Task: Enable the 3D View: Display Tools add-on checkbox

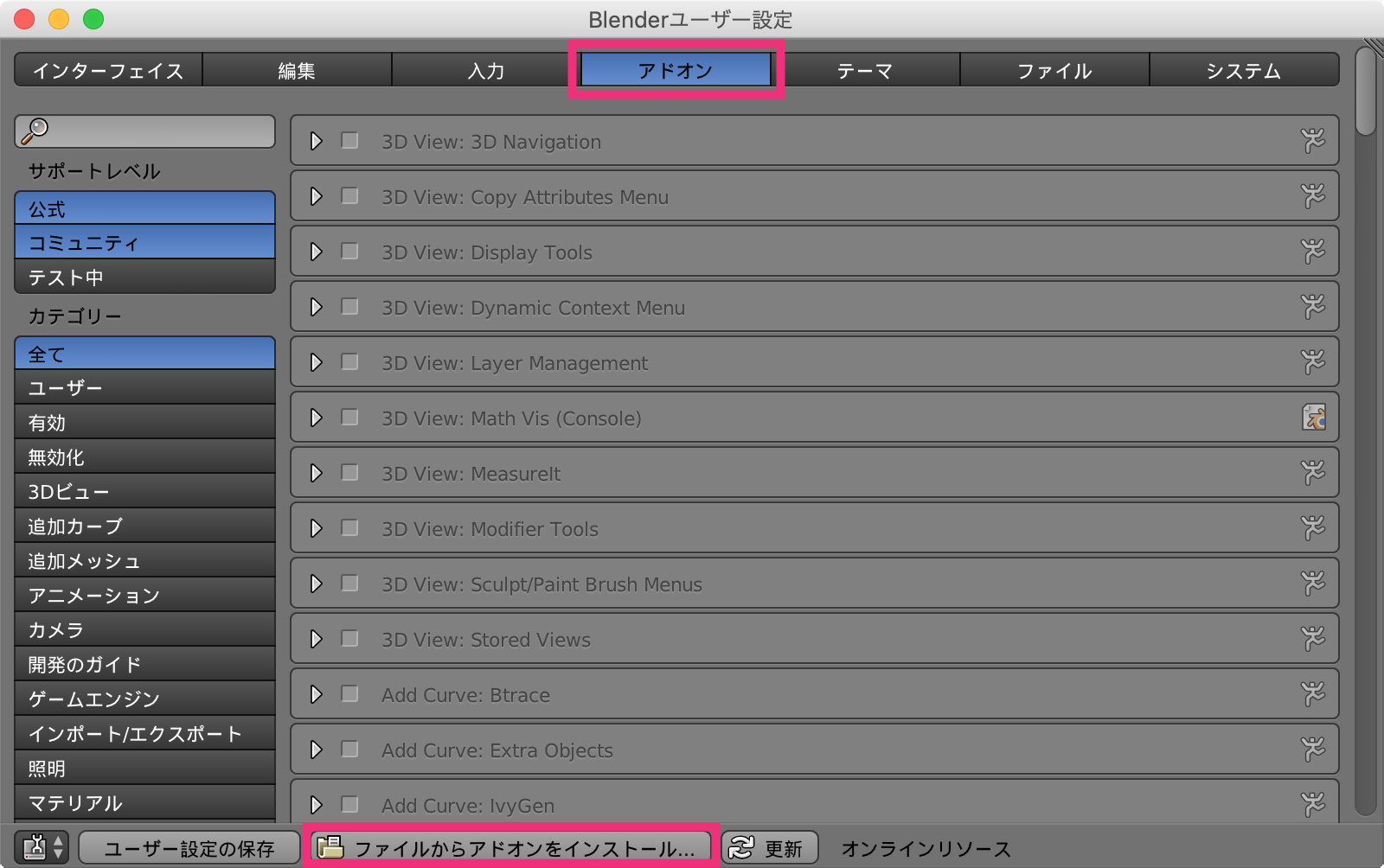Action: 349,251
